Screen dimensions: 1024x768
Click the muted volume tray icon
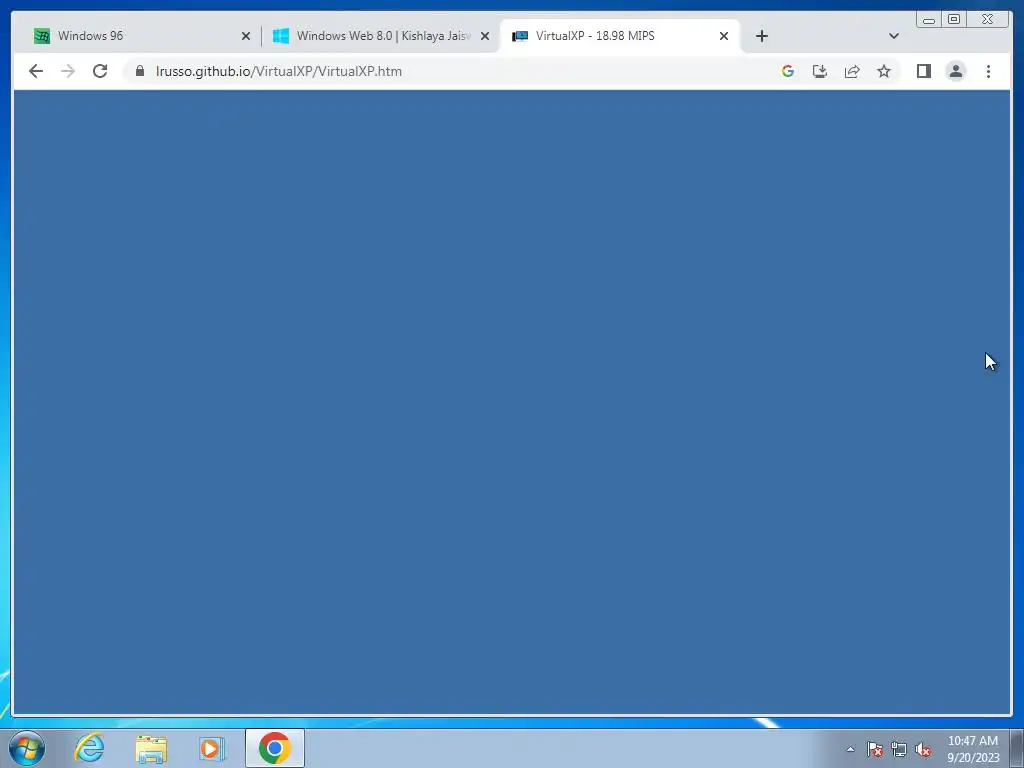923,749
